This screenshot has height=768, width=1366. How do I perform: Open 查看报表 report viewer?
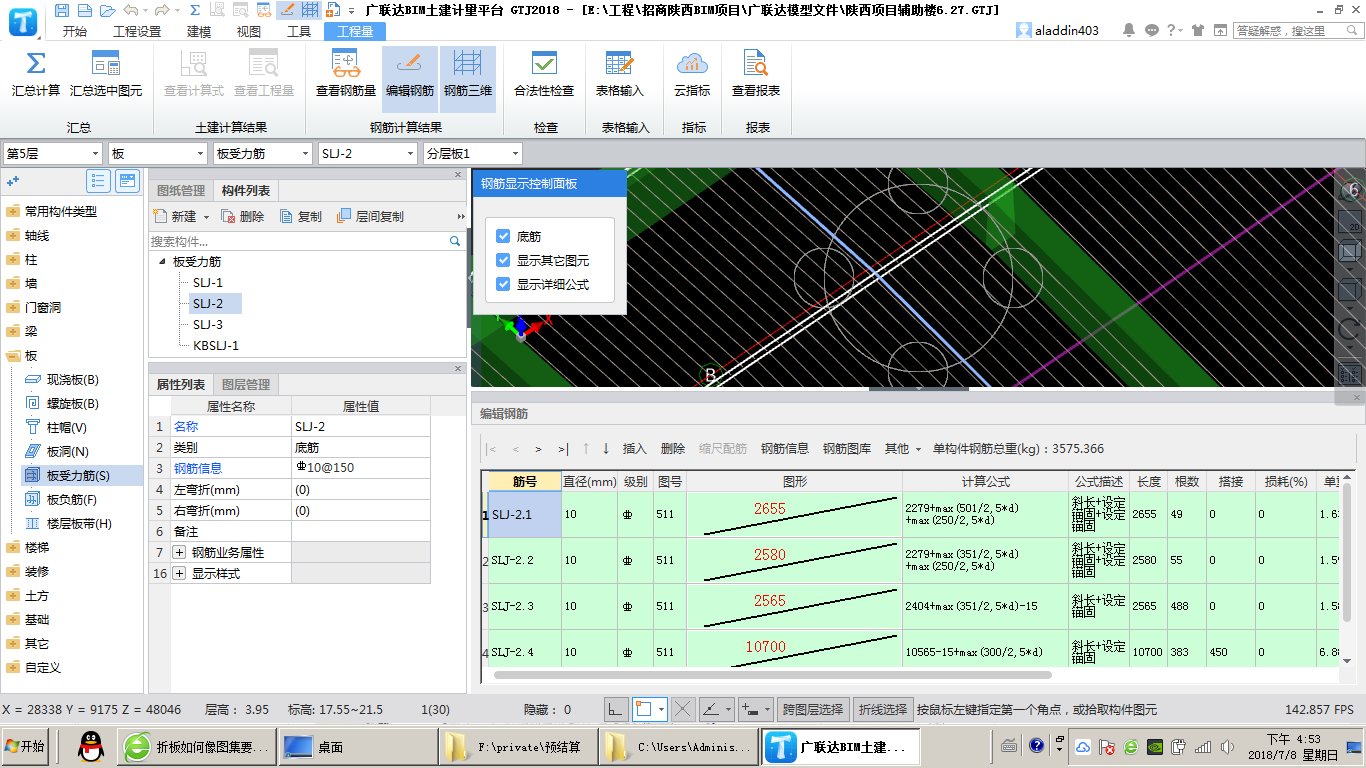pos(755,65)
